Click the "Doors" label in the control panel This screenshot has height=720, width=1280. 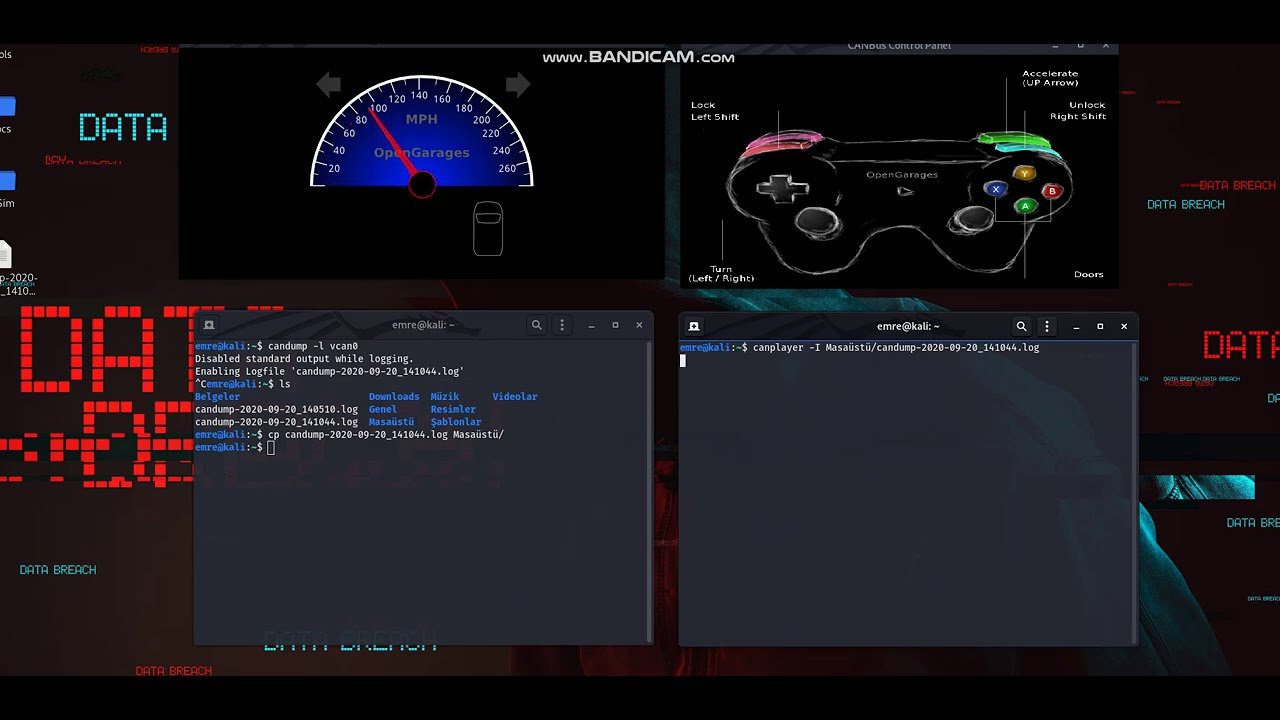(1089, 274)
